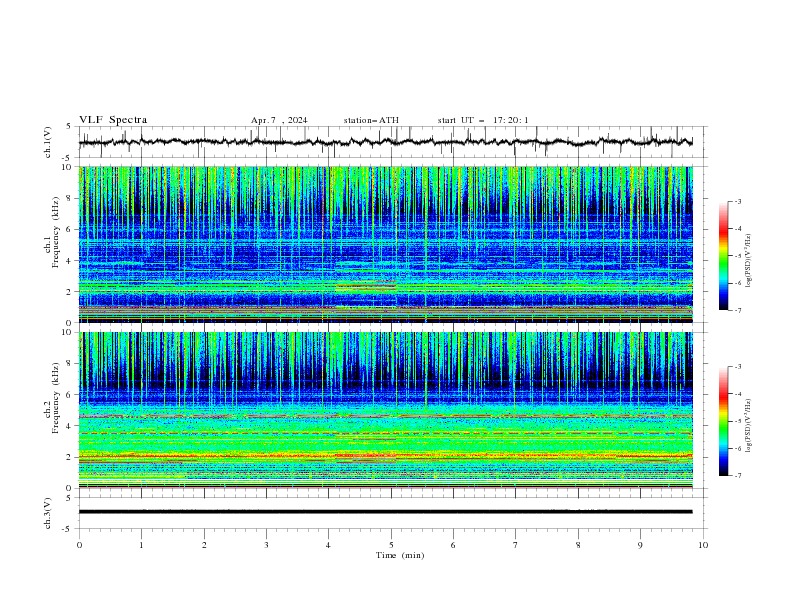This screenshot has height=612, width=792.
Task: Click the 'VLF Spectra' title text
Action: pyautogui.click(x=113, y=120)
